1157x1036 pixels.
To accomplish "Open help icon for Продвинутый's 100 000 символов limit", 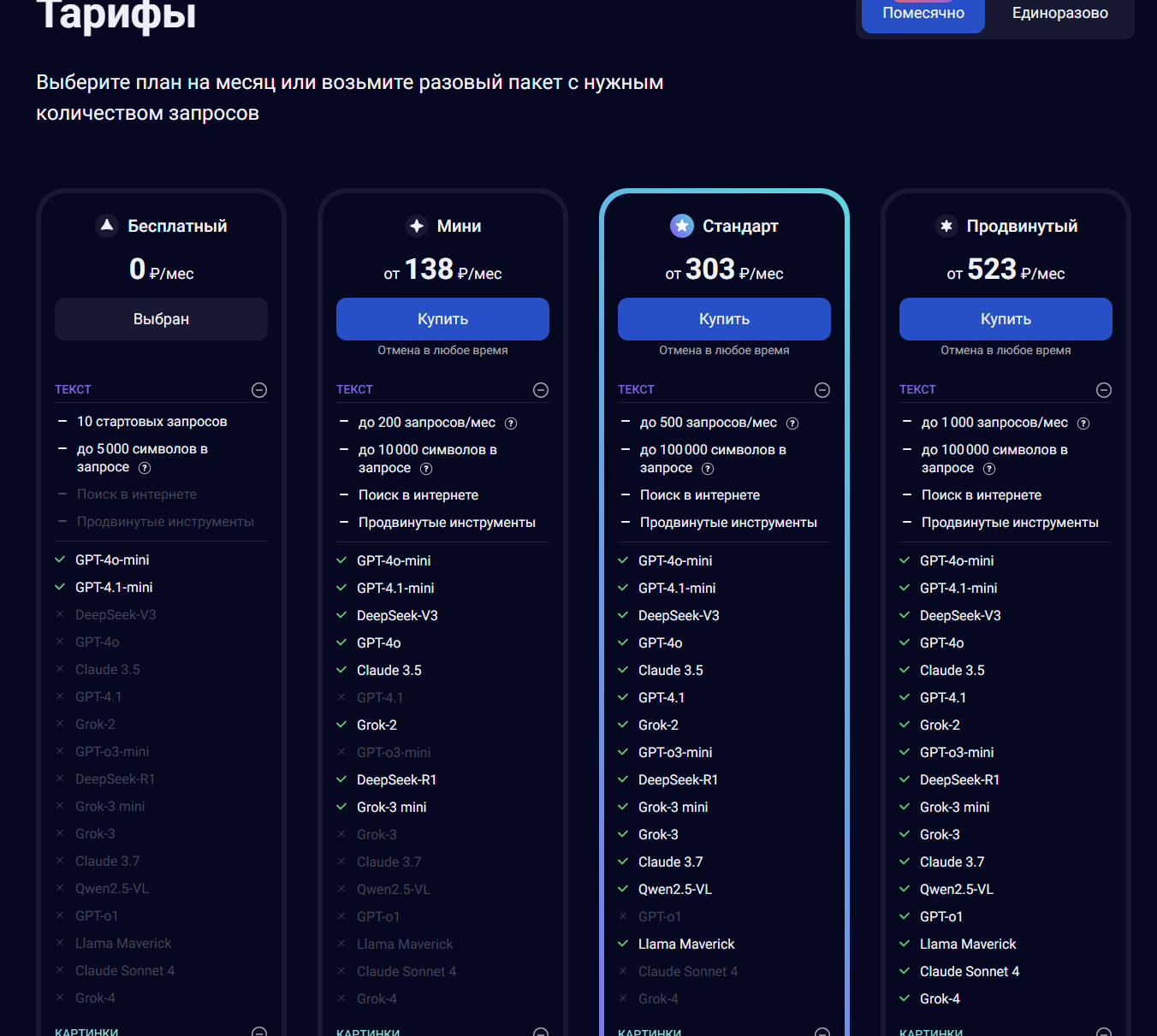I will coord(989,469).
